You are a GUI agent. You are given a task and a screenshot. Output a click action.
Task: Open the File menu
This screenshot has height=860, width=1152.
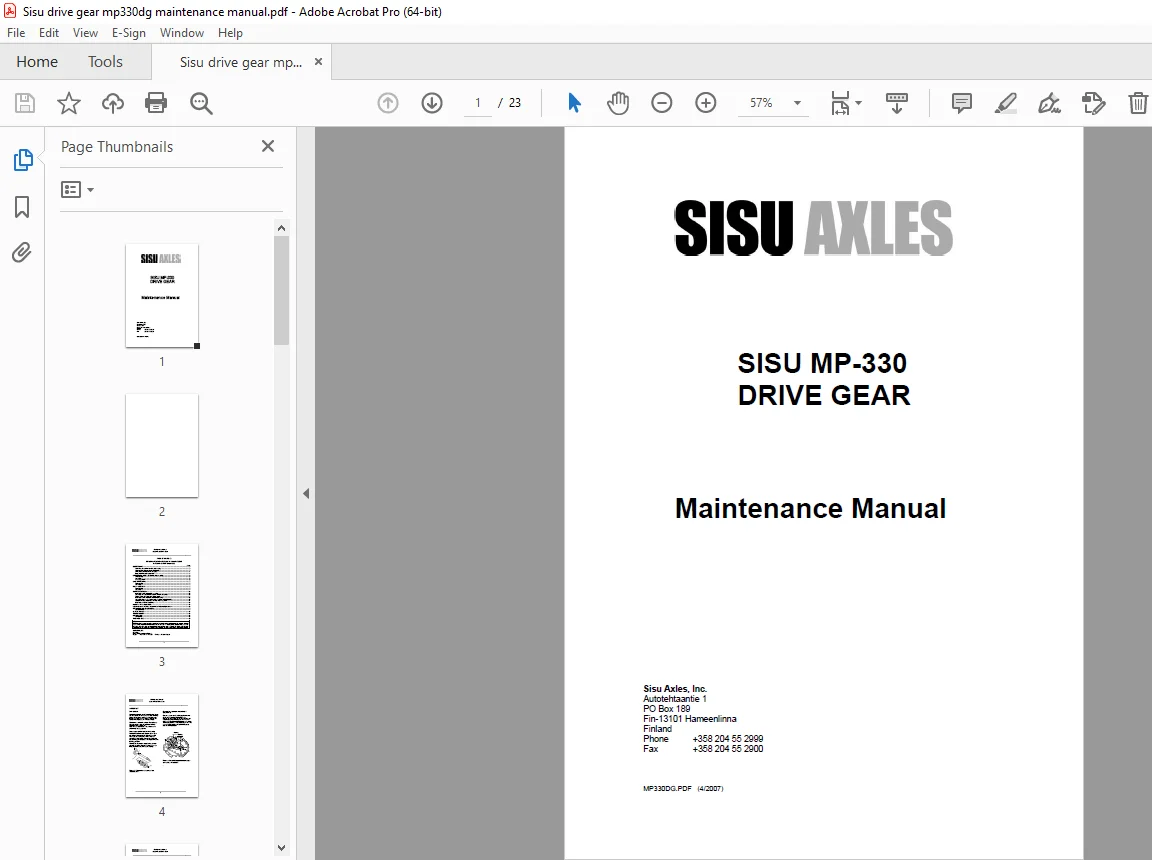click(16, 33)
